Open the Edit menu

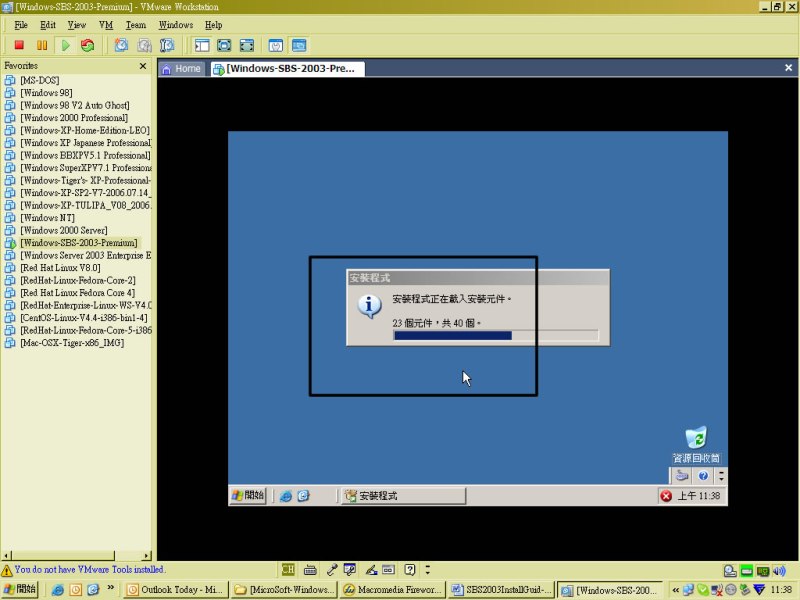(x=48, y=25)
